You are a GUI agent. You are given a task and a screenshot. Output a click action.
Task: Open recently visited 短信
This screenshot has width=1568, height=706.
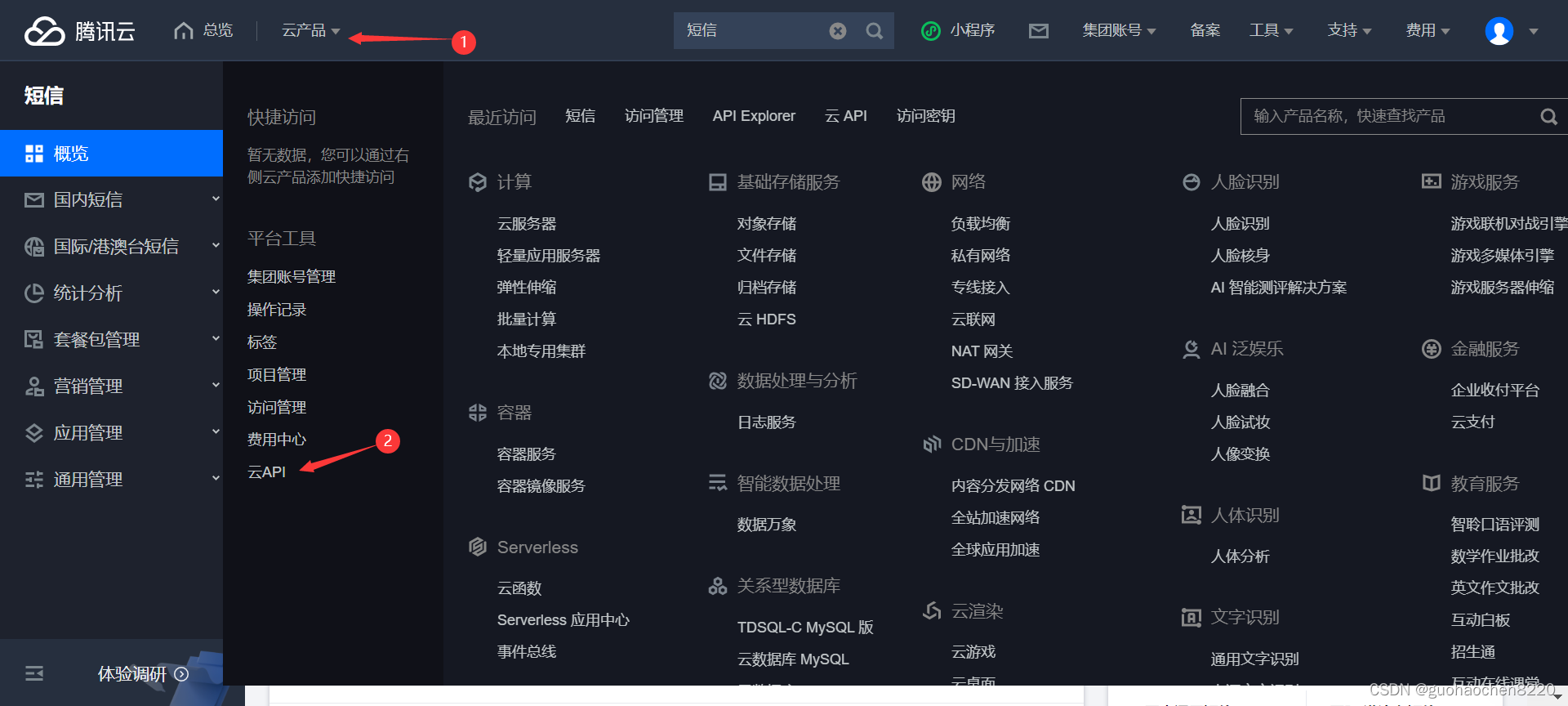coord(580,116)
